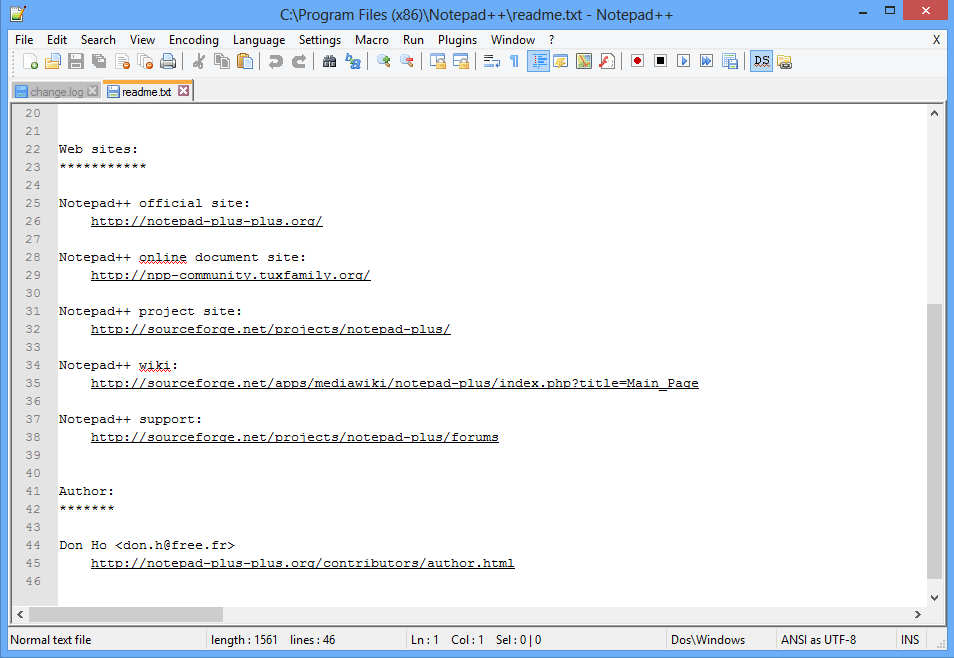Image resolution: width=954 pixels, height=658 pixels.
Task: Close document with menu bar X
Action: pos(936,40)
